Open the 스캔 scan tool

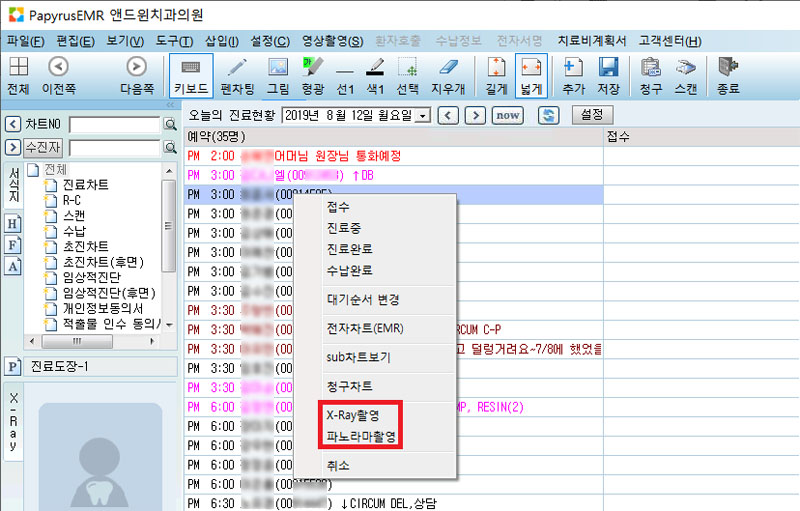pyautogui.click(x=686, y=75)
